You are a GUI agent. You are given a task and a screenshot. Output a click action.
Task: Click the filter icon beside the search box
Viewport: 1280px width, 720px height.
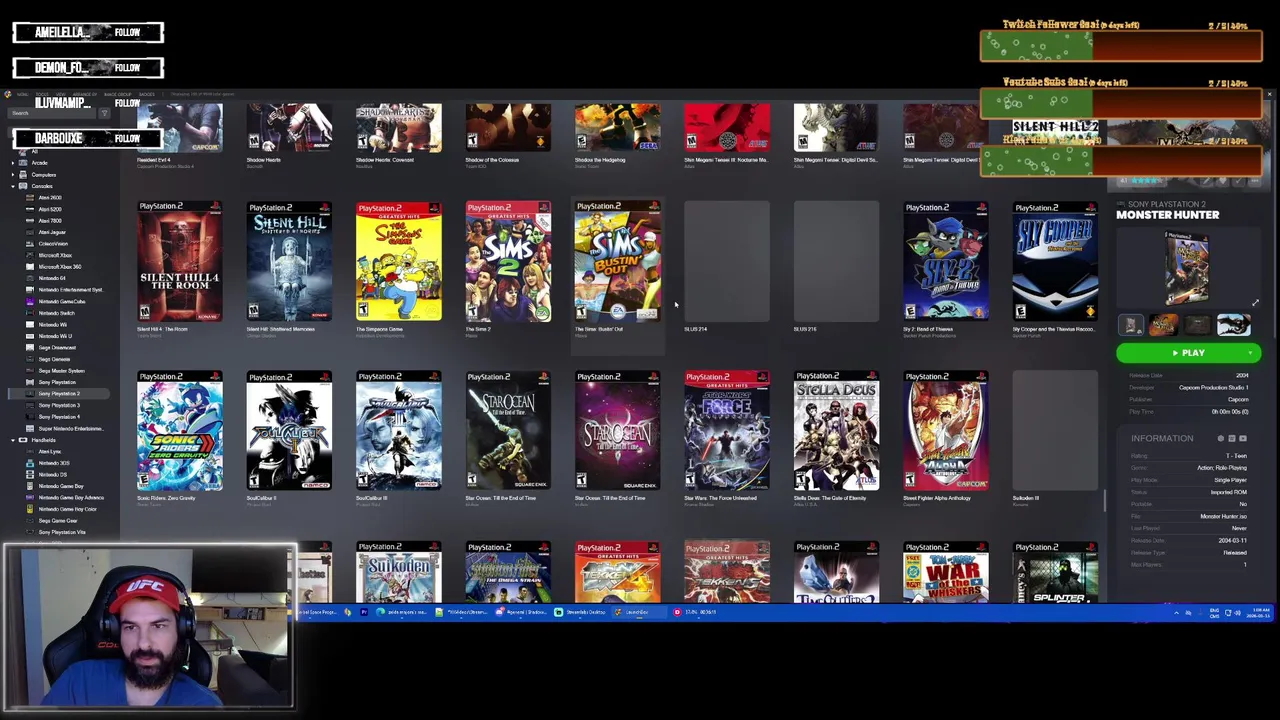coord(104,113)
